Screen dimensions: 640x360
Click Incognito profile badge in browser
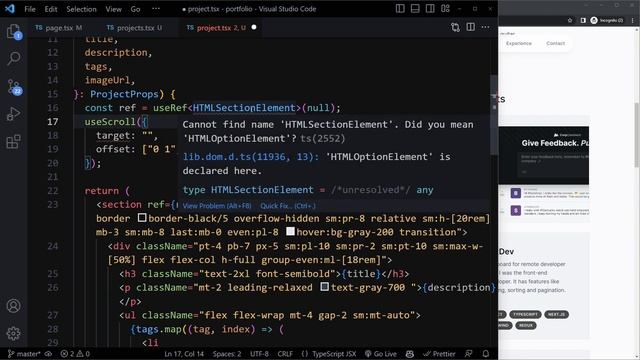coord(607,20)
